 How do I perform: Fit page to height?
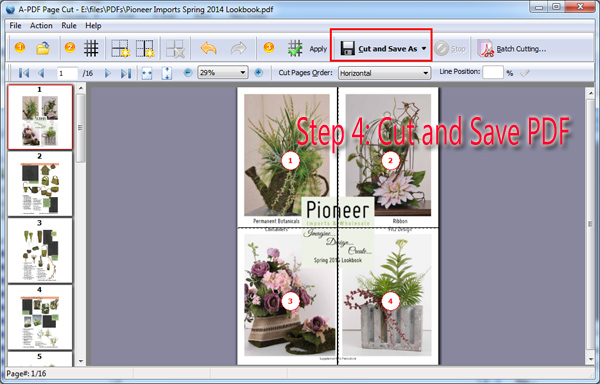(166, 73)
